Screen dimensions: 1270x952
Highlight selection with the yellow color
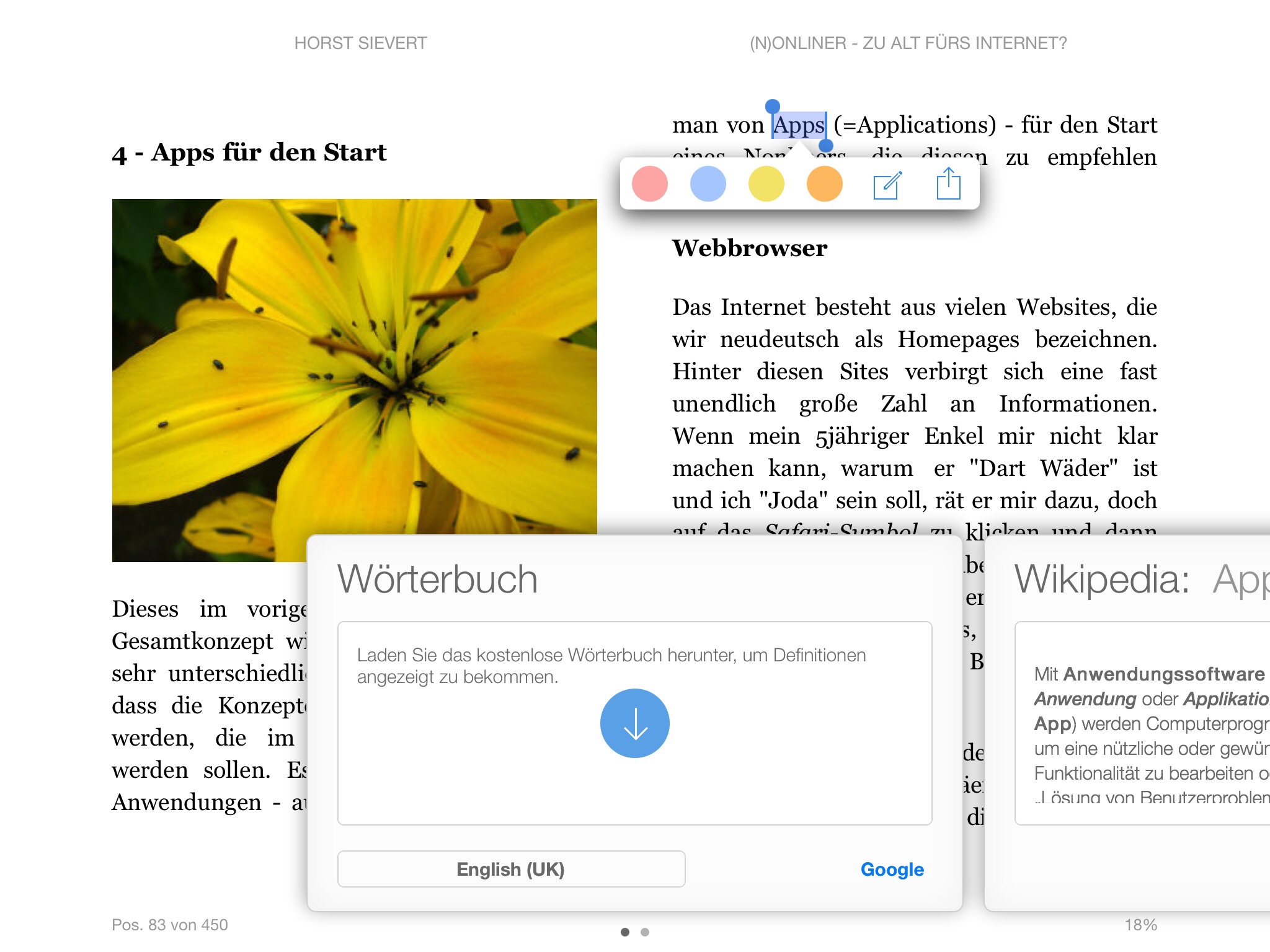(766, 184)
